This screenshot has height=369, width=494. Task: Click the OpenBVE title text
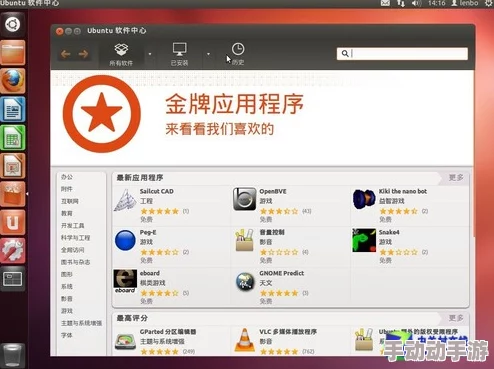click(x=273, y=191)
